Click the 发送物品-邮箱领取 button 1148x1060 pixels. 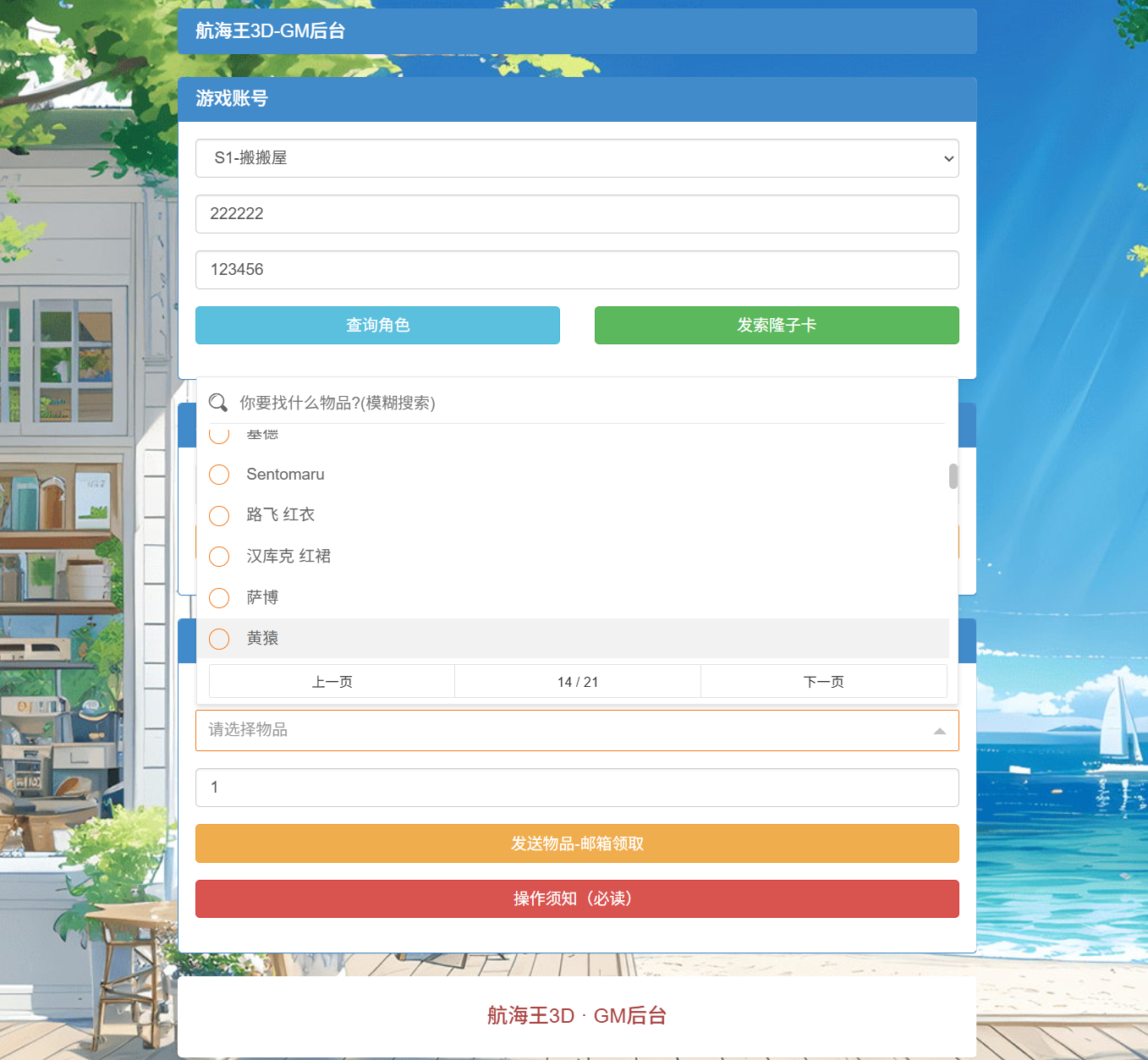(577, 843)
